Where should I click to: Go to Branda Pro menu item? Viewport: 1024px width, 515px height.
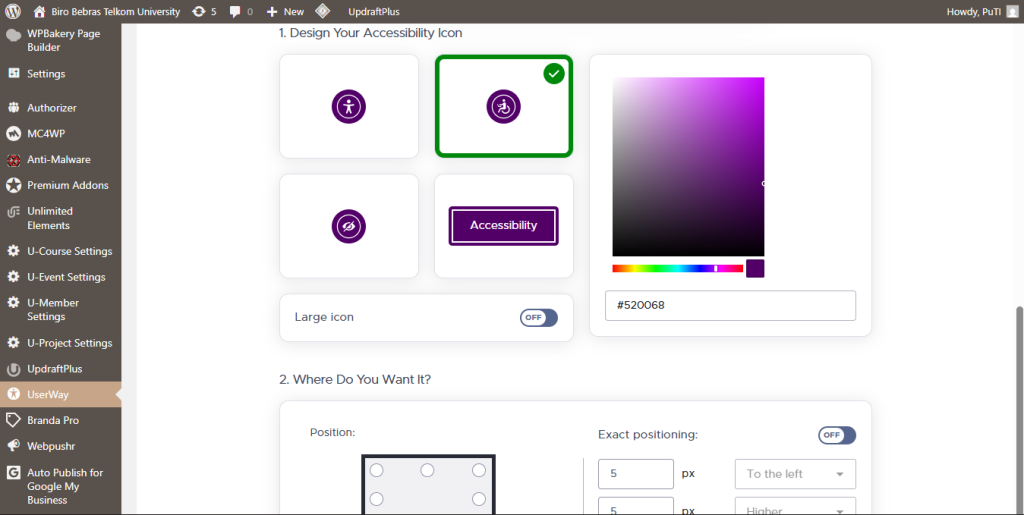[x=52, y=420]
